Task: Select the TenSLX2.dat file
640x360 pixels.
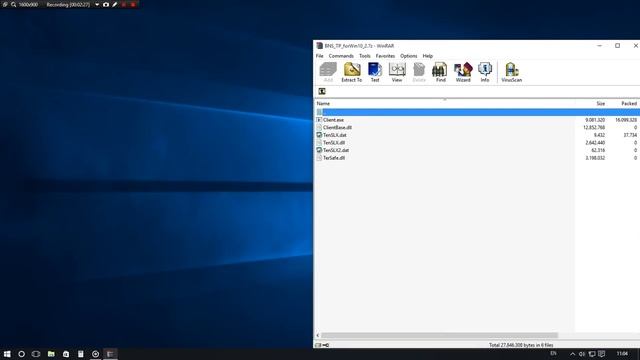Action: [336, 150]
